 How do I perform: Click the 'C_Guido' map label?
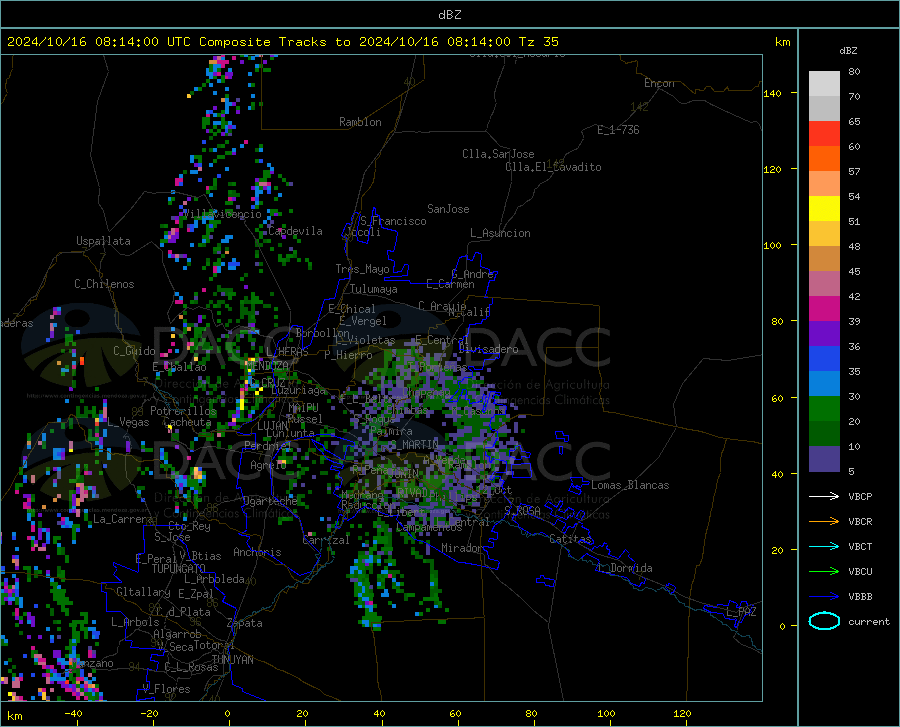point(134,351)
